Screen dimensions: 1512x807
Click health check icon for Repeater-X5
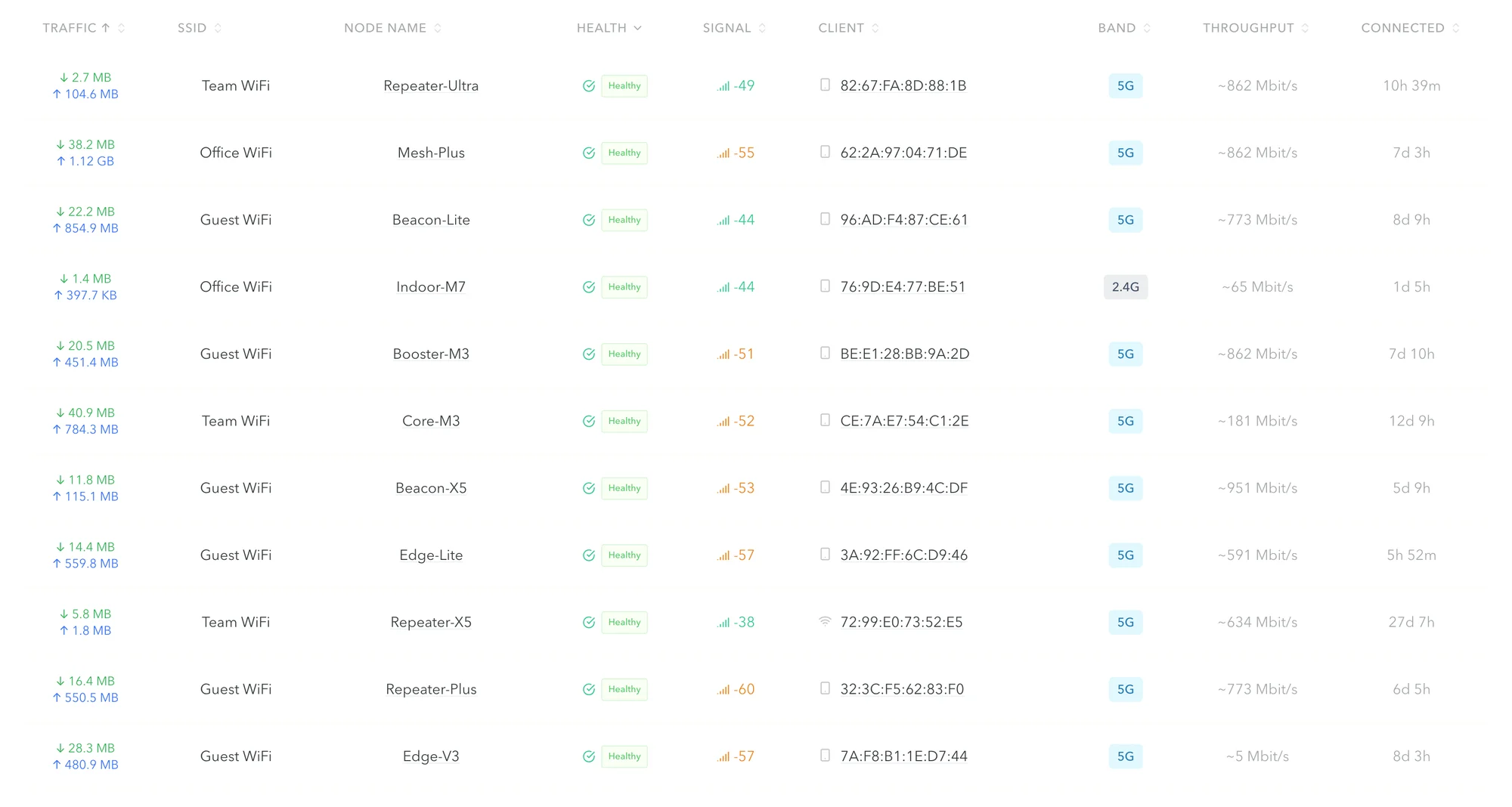(589, 623)
